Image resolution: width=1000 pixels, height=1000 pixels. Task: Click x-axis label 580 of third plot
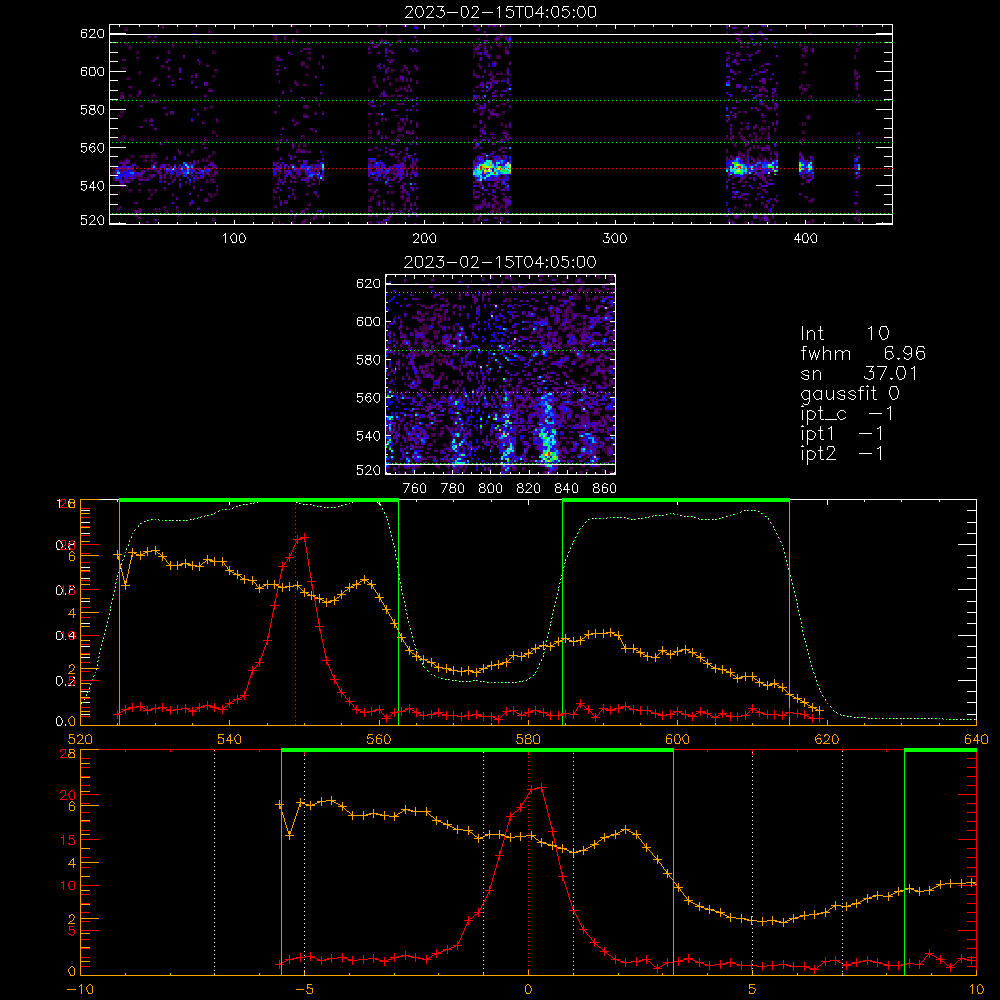click(528, 739)
